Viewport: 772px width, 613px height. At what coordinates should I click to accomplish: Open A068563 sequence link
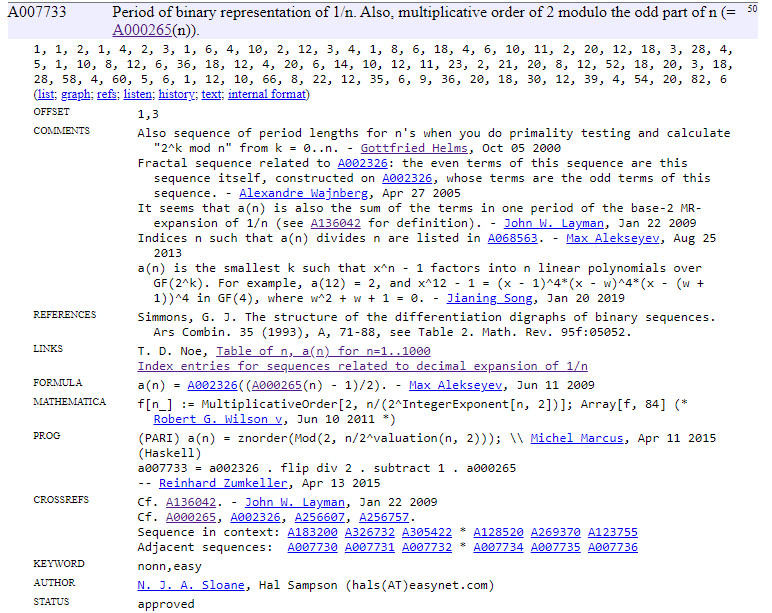[513, 238]
